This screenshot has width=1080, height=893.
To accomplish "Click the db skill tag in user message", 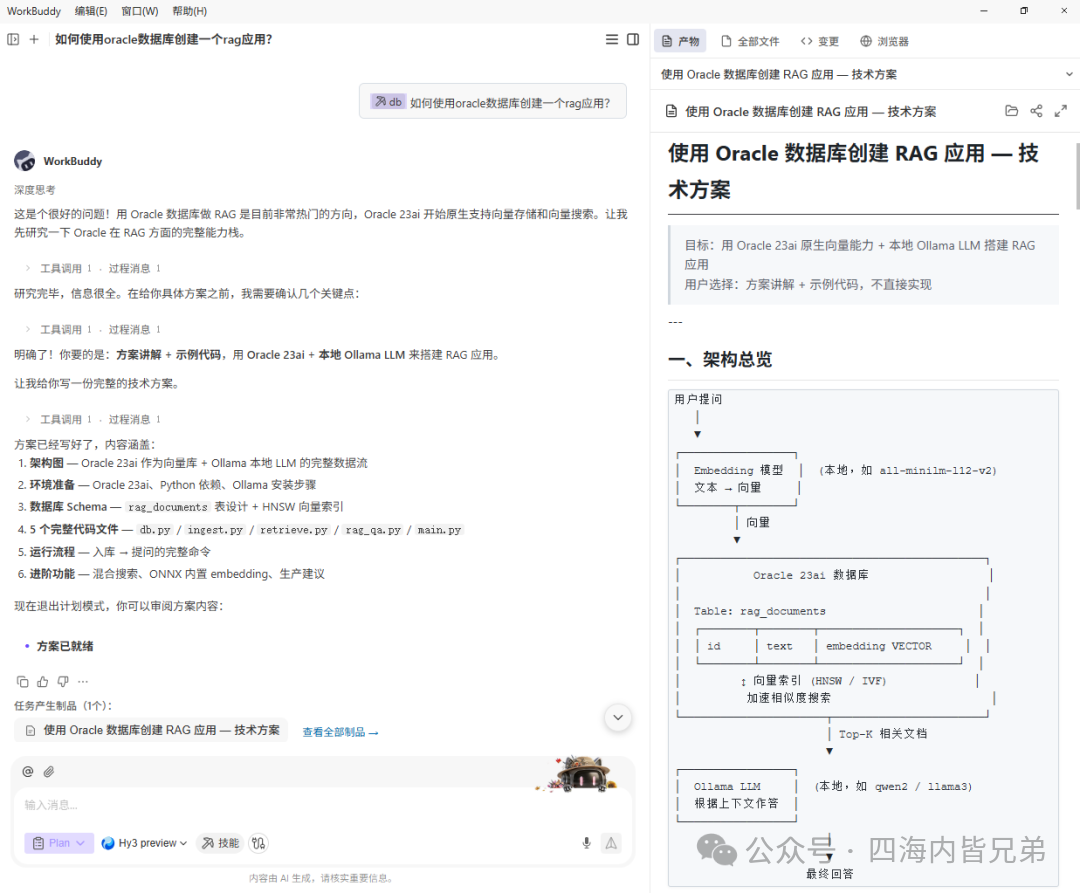I will 388,102.
